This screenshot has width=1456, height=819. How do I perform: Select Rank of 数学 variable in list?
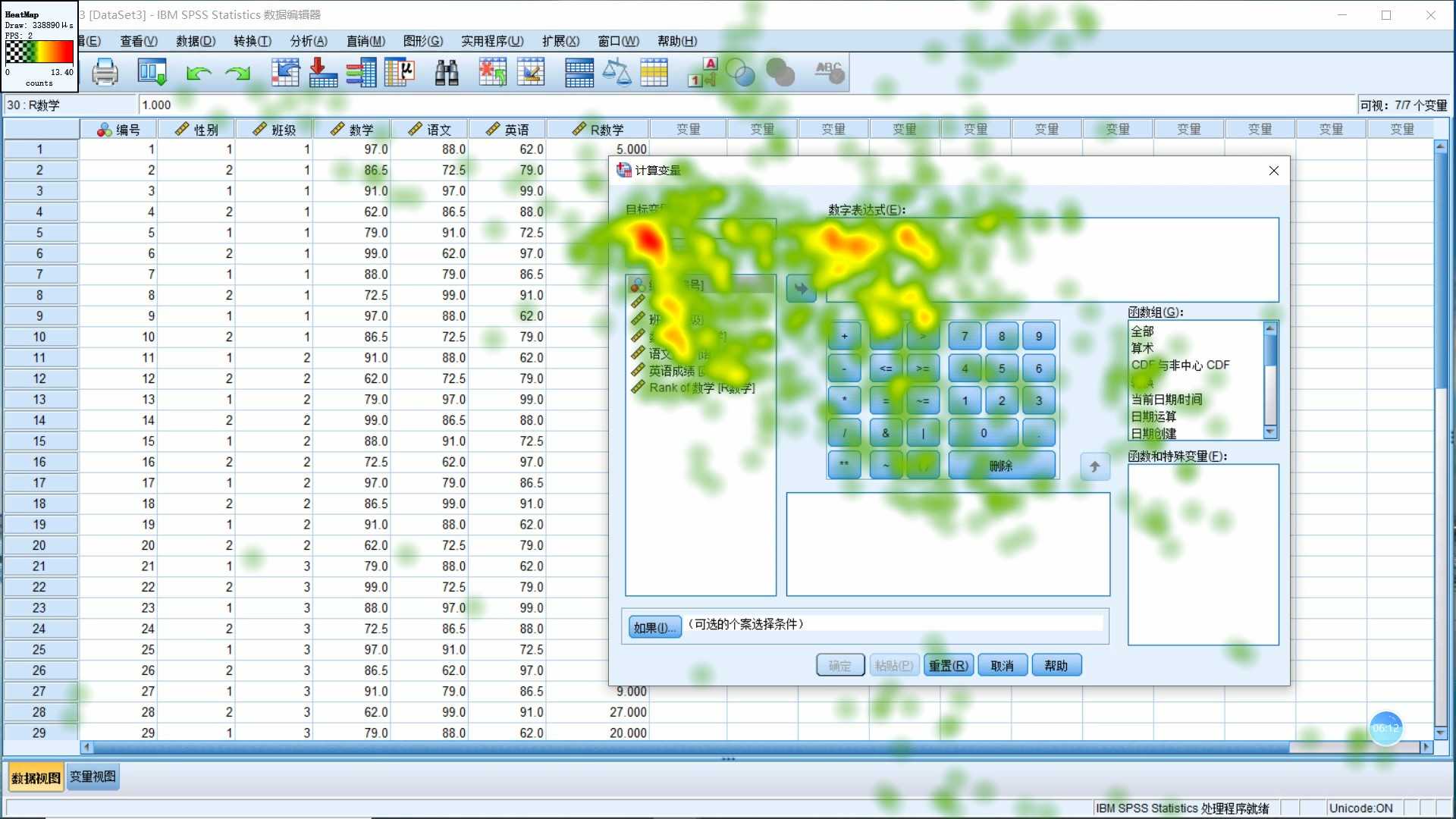[x=701, y=388]
